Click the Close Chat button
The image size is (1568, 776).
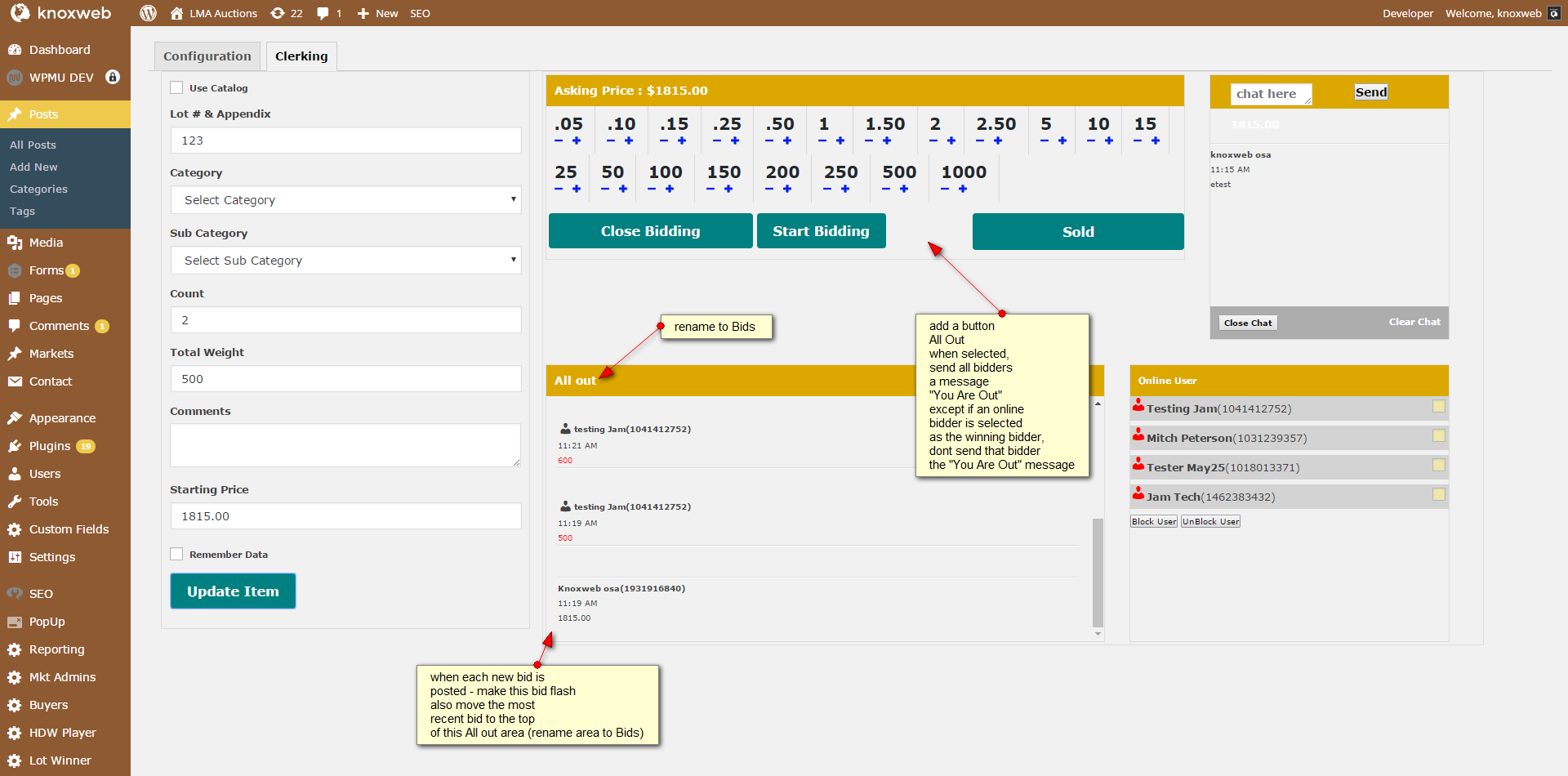(1248, 323)
